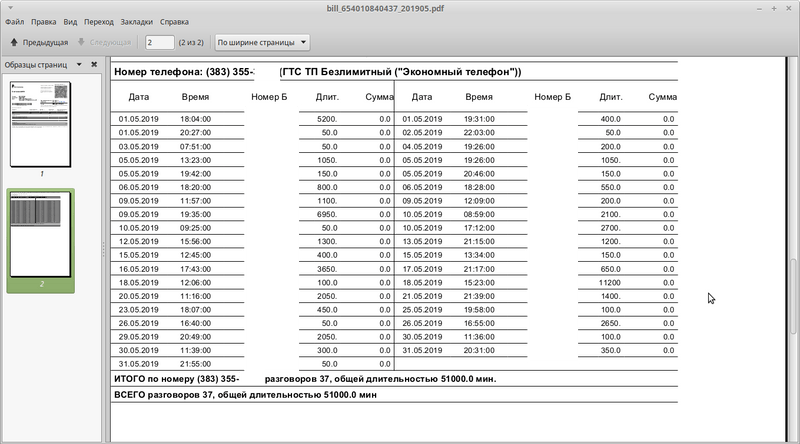Screen dimensions: 800x444
Task: Click the window menu arrow in title bar
Action: point(10,8)
